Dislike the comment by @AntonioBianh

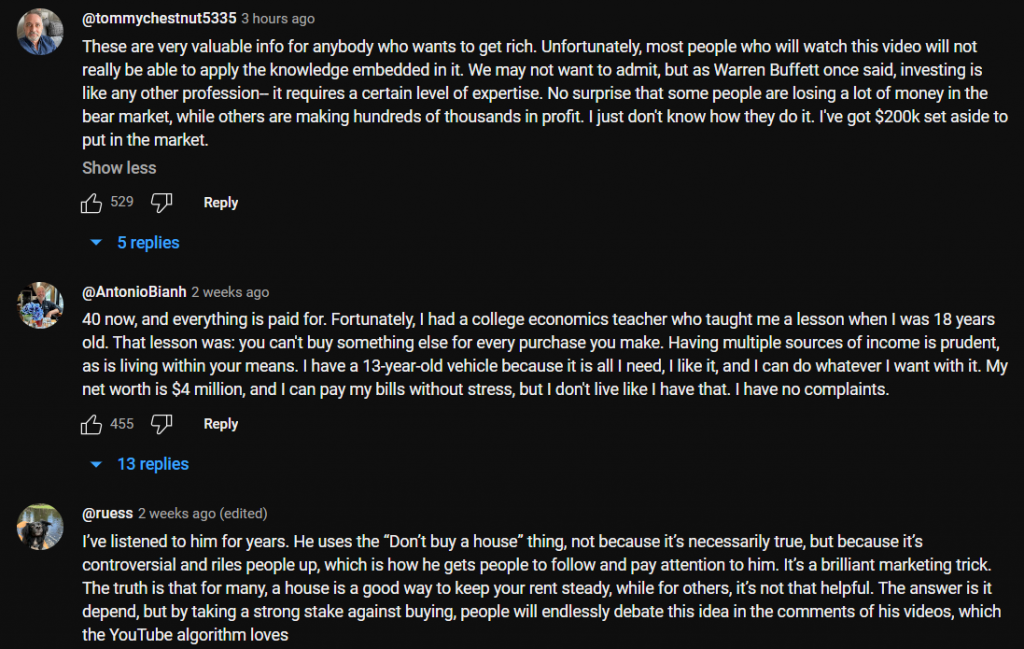click(161, 424)
